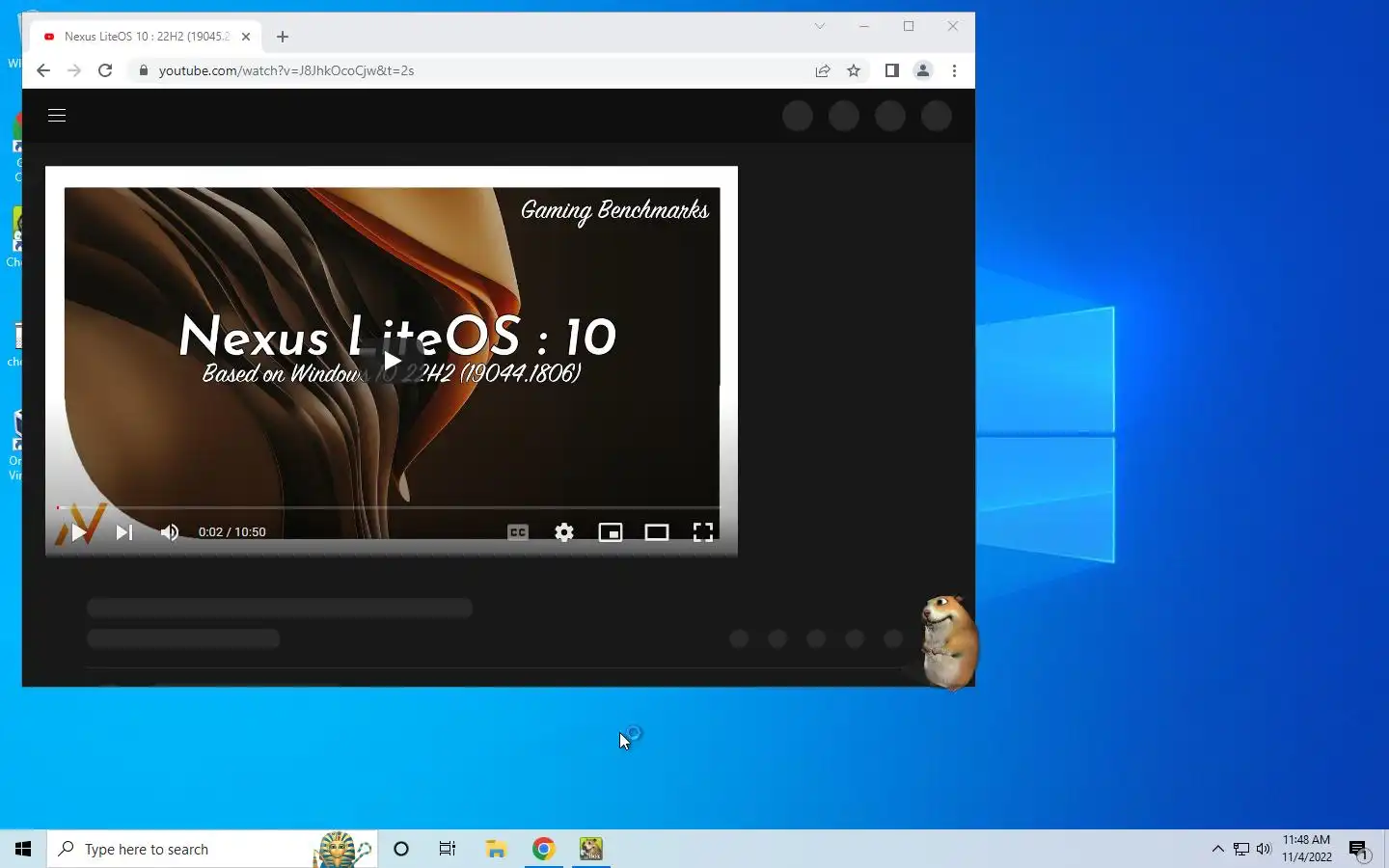Click the Sandboxie-style app in taskbar

(591, 849)
